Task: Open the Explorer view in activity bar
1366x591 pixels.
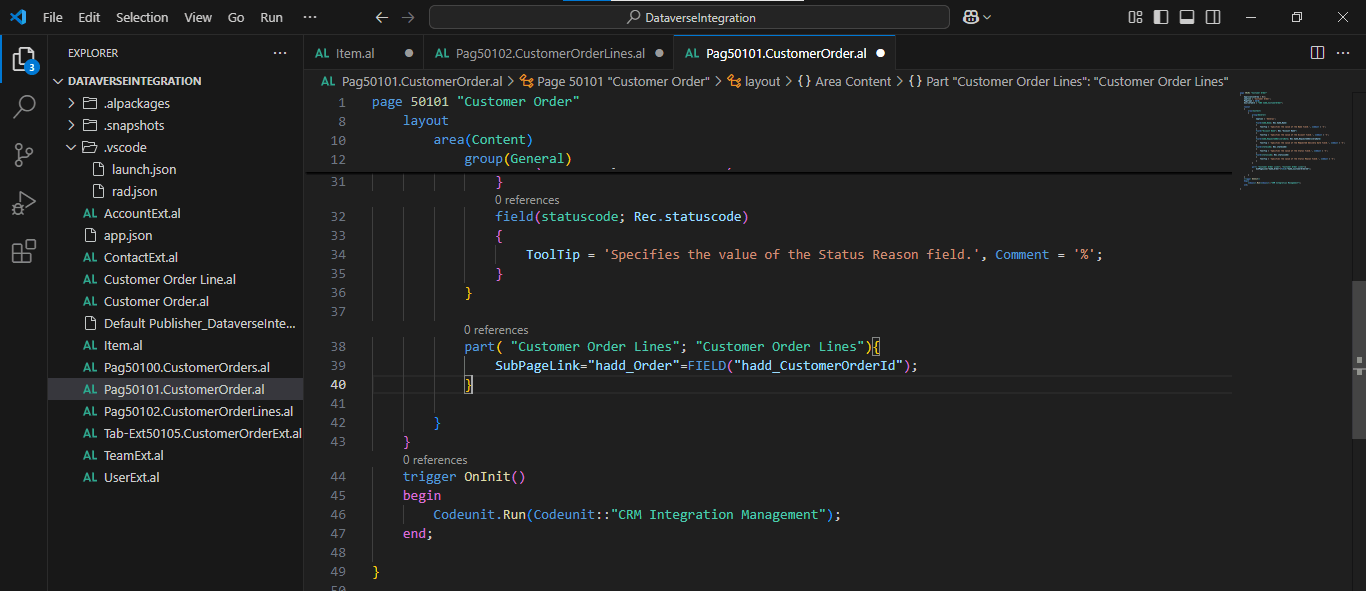Action: click(x=23, y=59)
